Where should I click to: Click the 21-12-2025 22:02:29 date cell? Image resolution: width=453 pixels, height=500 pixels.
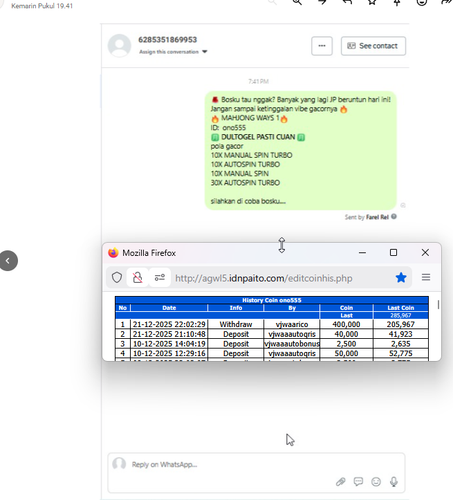(x=169, y=324)
